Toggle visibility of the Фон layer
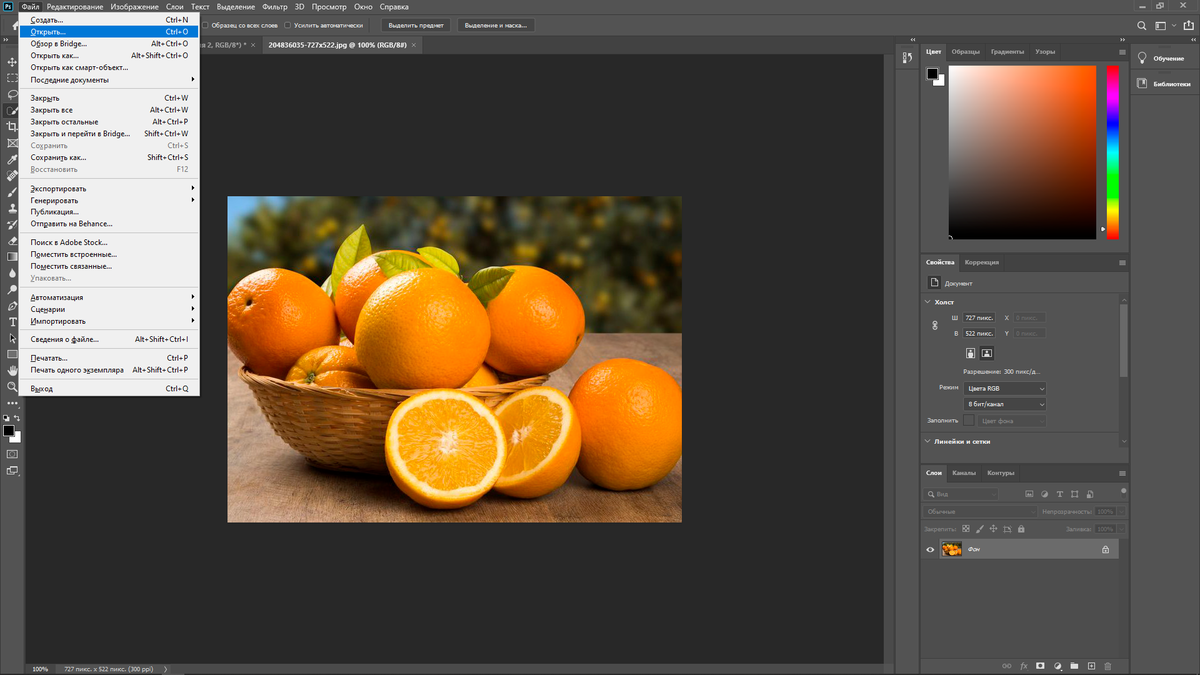The width and height of the screenshot is (1200, 675). (x=930, y=549)
